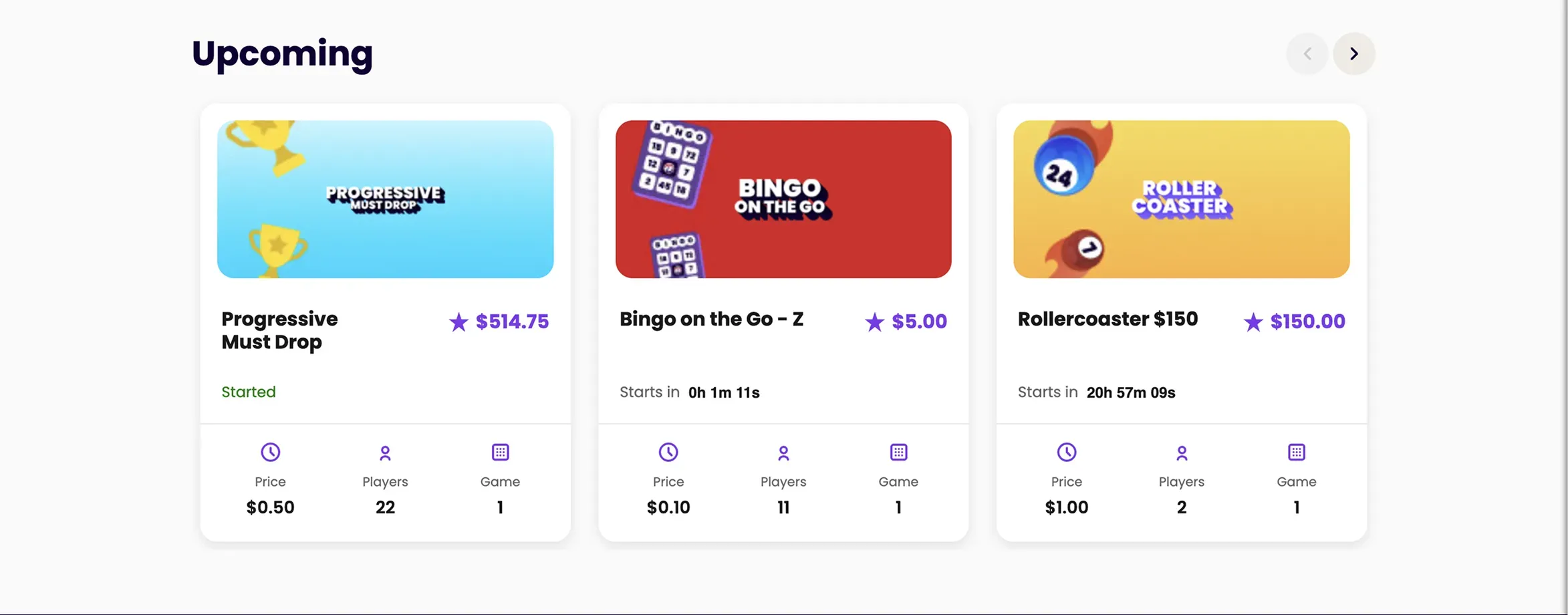Click the Game grid icon on Progressive card

(500, 453)
